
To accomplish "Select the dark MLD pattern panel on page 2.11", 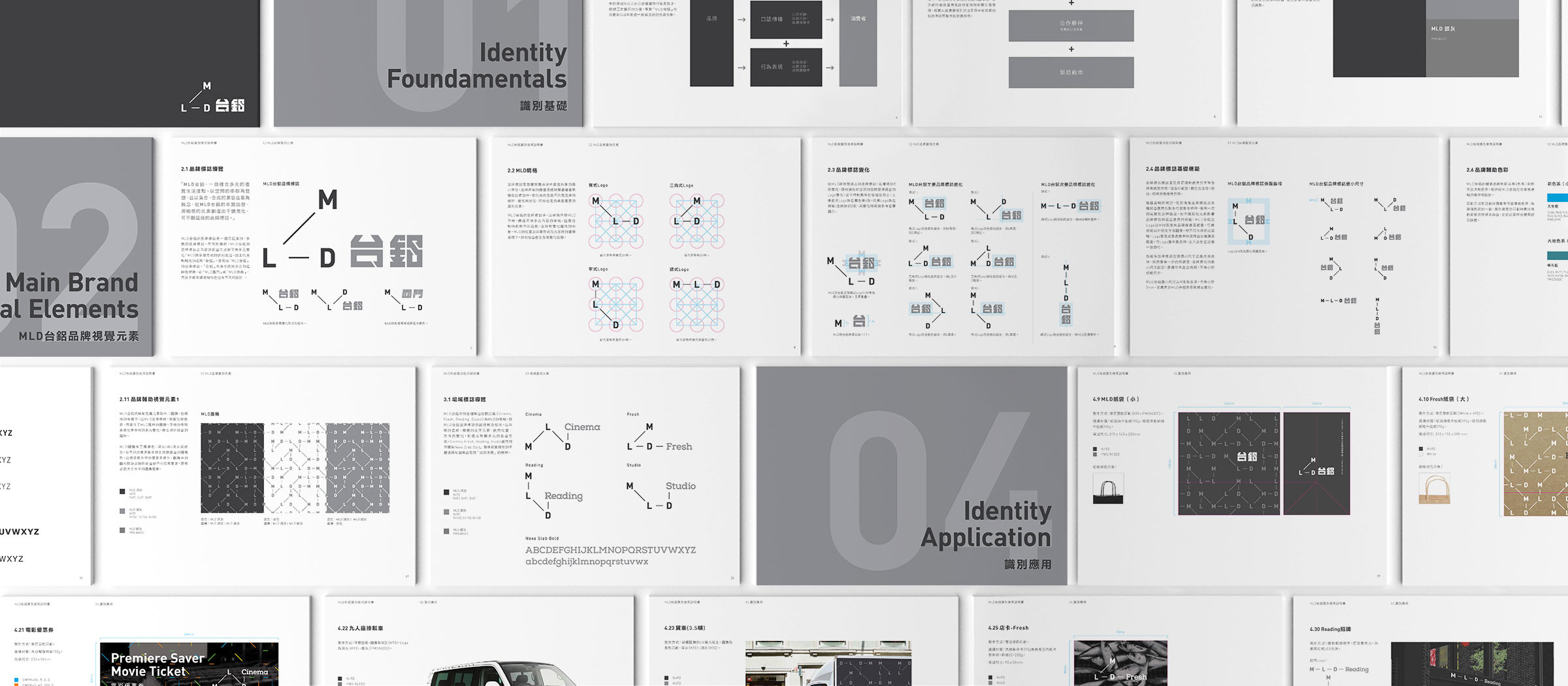I will (x=232, y=468).
